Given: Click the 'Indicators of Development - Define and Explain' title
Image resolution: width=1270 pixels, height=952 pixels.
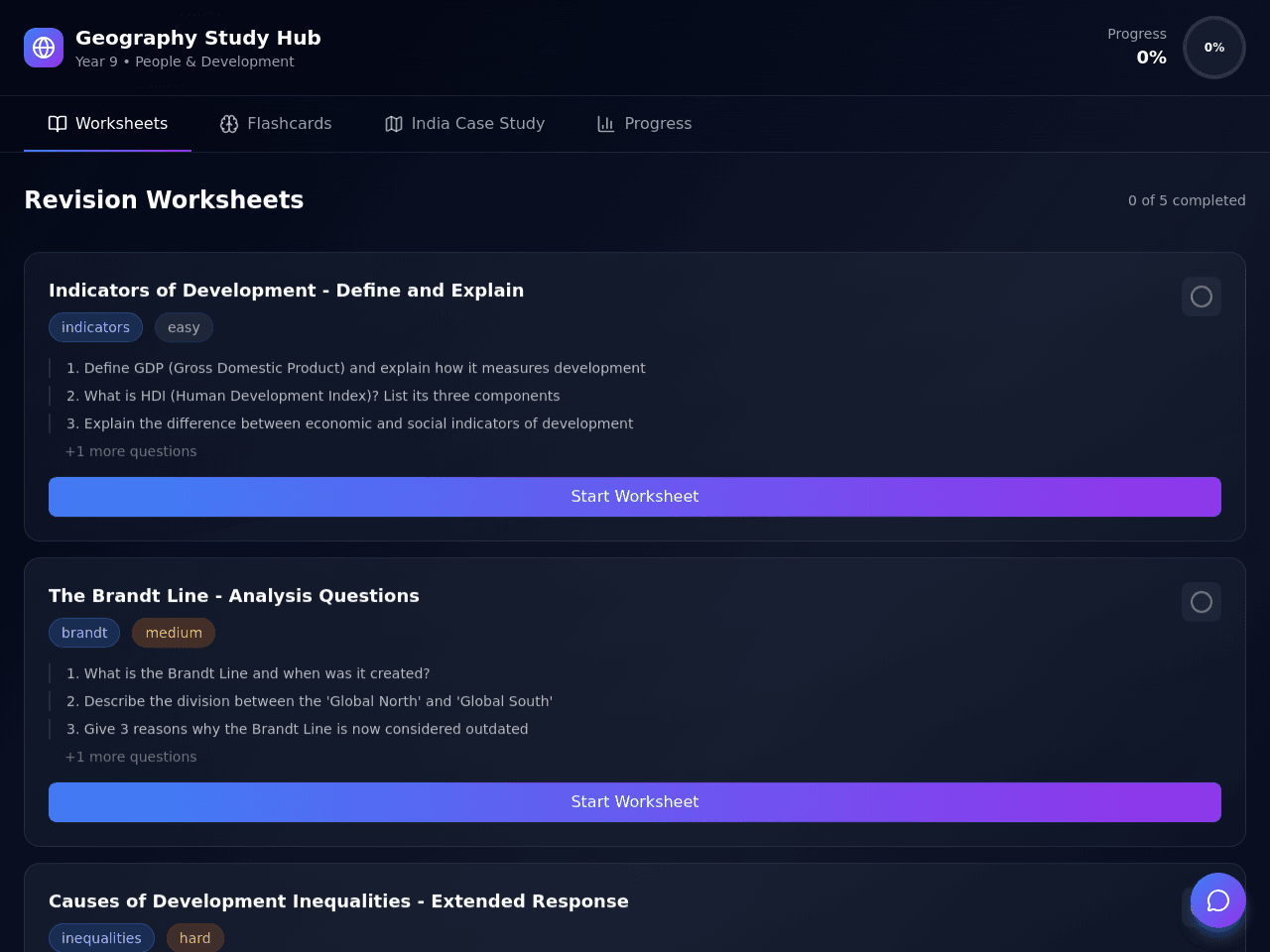Looking at the screenshot, I should [x=286, y=291].
